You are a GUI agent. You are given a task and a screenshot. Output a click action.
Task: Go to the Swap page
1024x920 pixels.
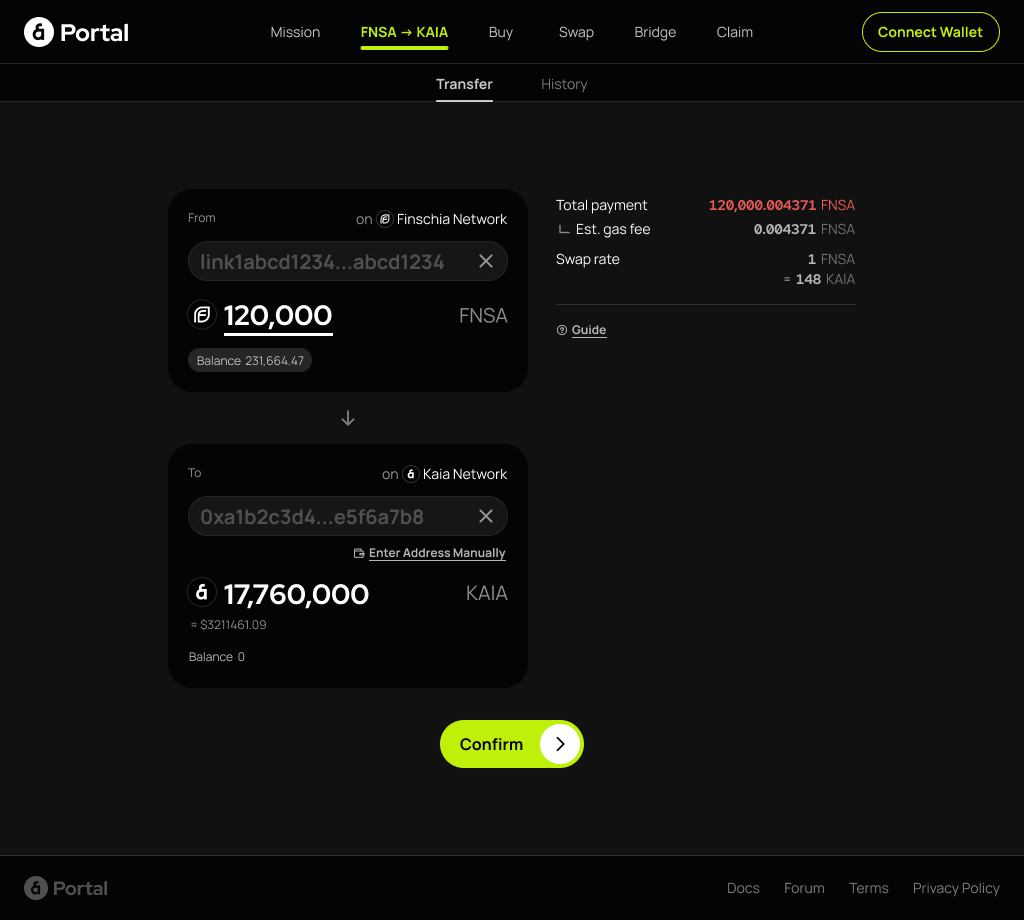point(576,32)
